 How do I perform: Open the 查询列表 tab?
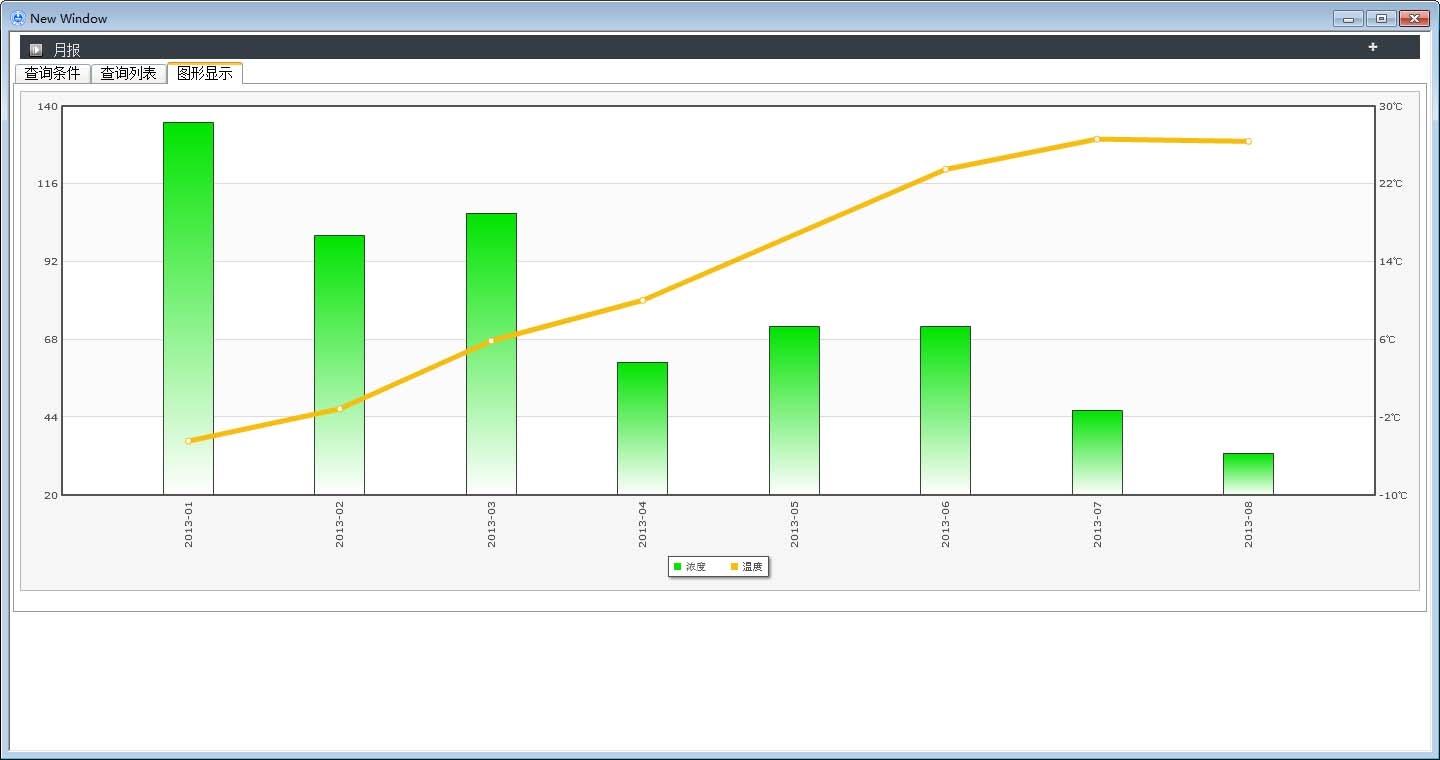tap(129, 73)
